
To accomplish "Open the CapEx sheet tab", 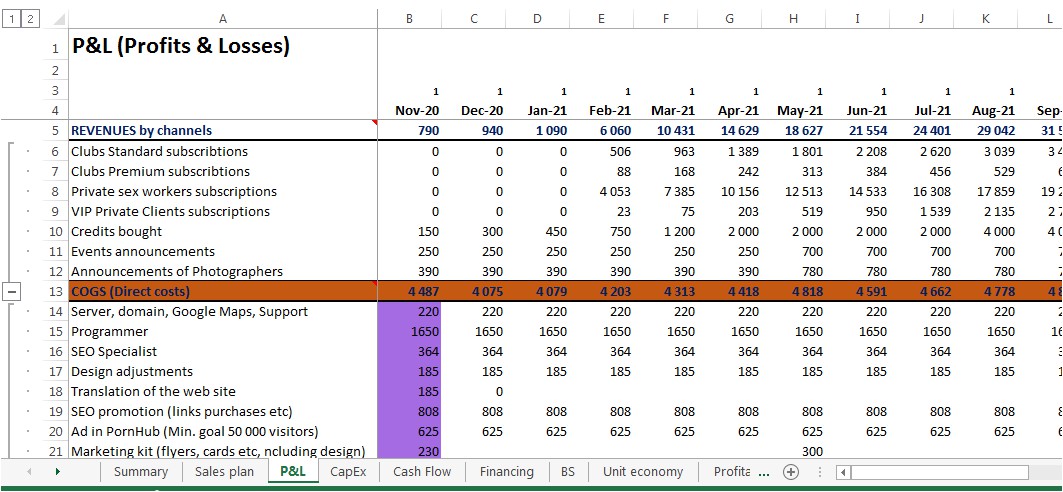I will [x=348, y=472].
